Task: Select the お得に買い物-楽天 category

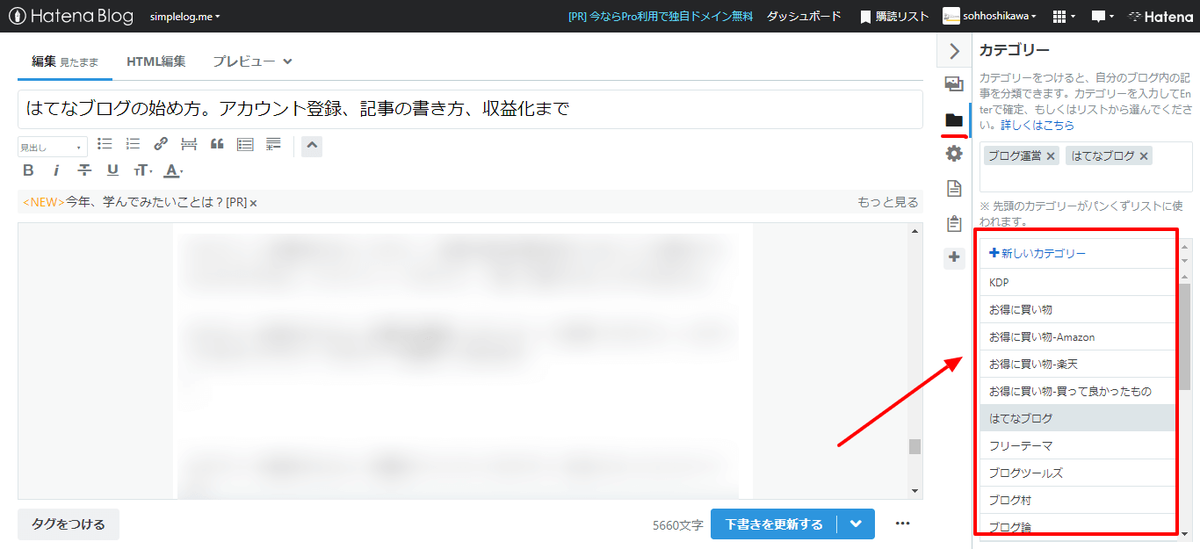Action: [x=1076, y=364]
